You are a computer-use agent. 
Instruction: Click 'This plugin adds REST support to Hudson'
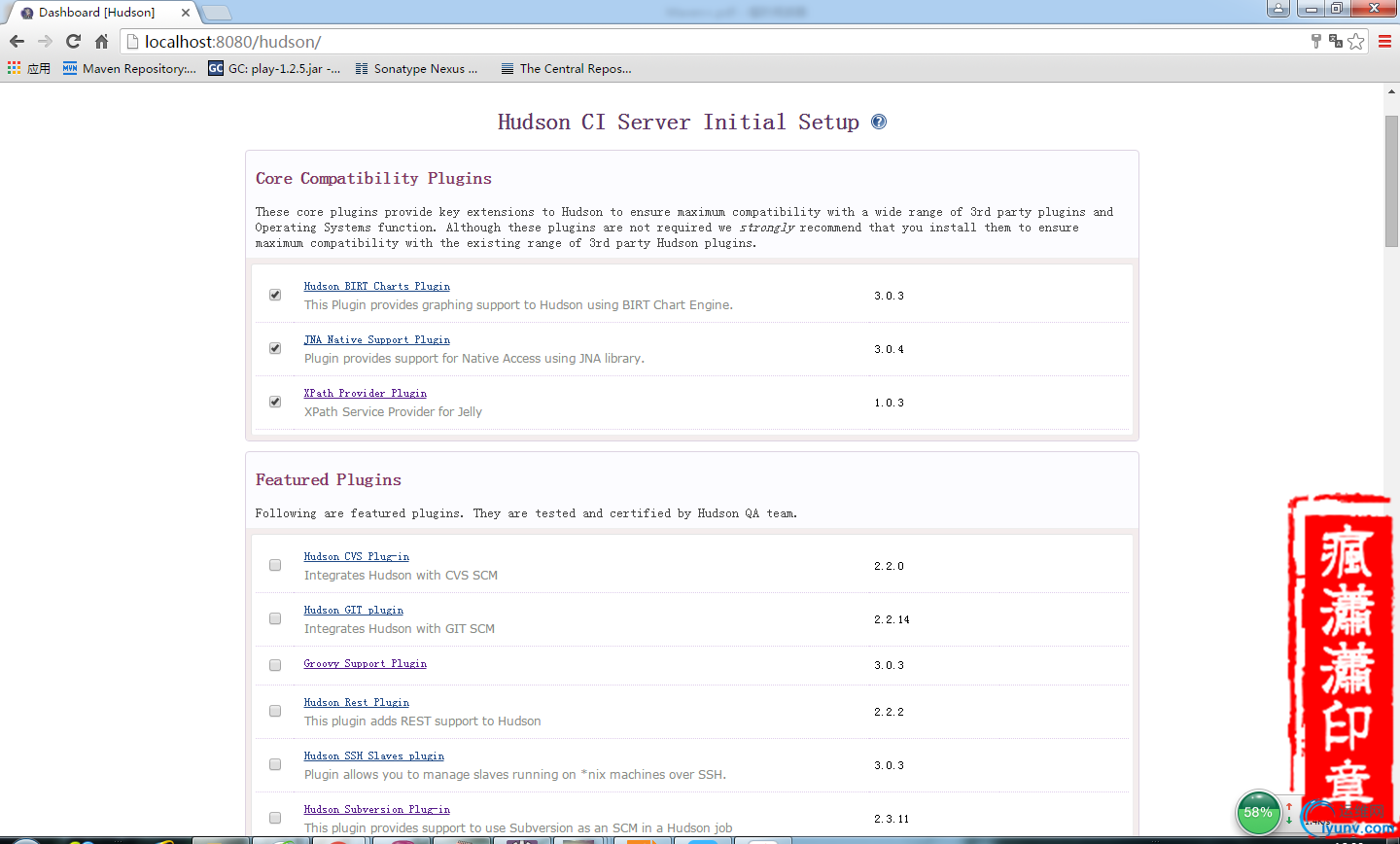pyautogui.click(x=423, y=721)
